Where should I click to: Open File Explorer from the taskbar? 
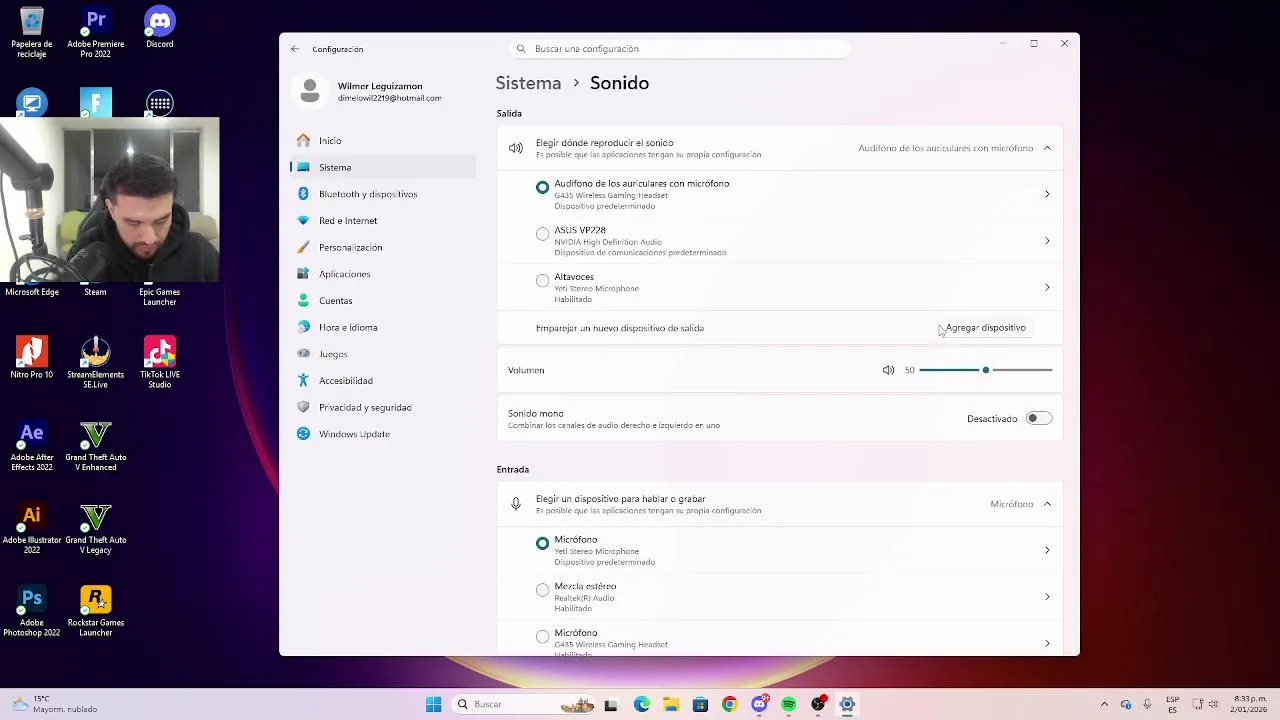[x=670, y=704]
